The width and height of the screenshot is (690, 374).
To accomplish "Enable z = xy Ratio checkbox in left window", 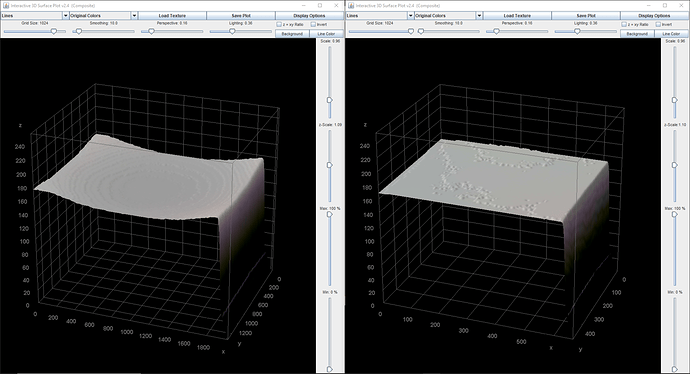I will (279, 25).
